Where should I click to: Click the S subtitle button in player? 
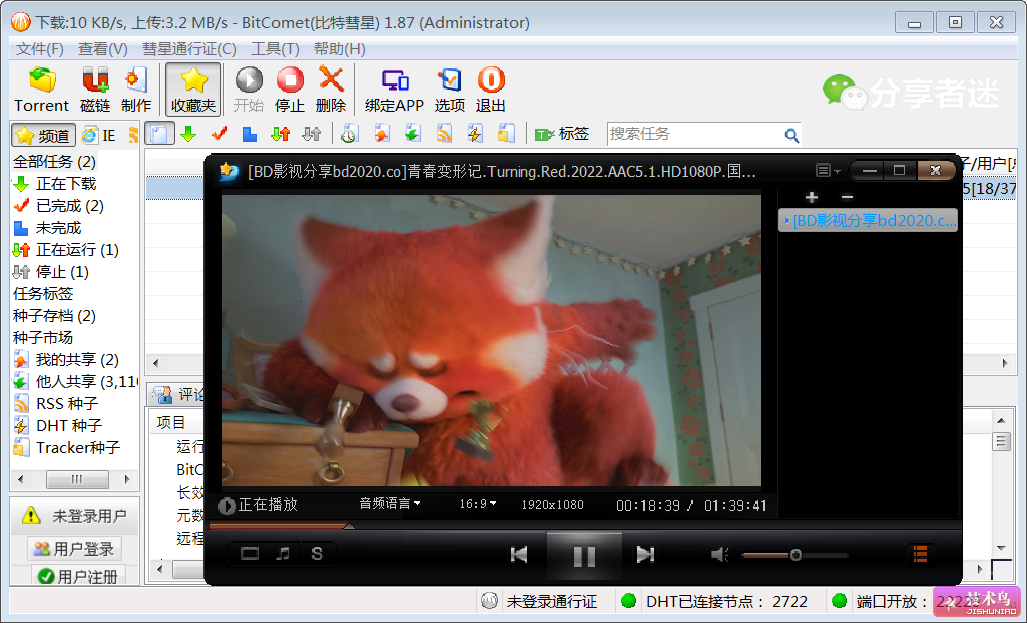[318, 554]
